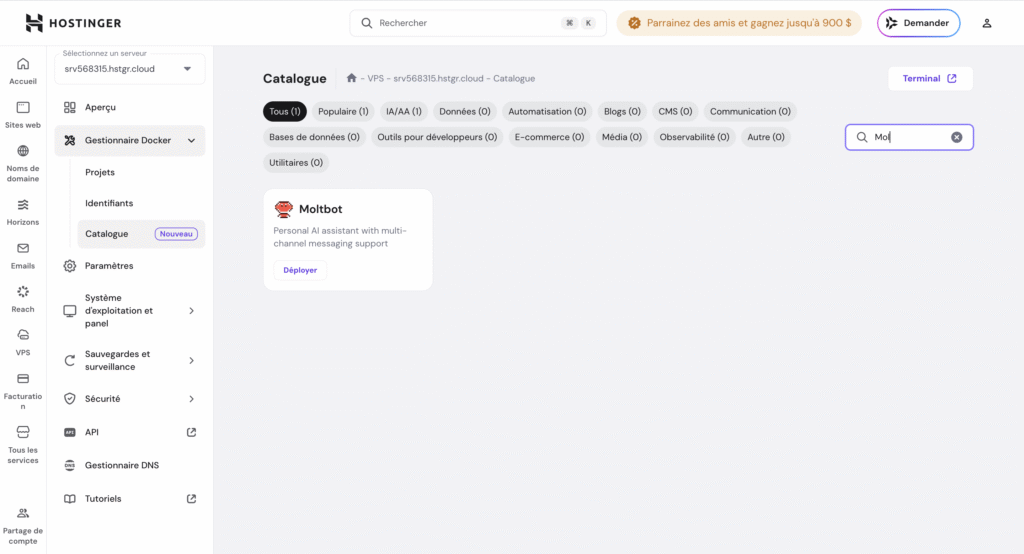Open the Accueil home icon
The width and height of the screenshot is (1024, 554).
click(x=23, y=64)
